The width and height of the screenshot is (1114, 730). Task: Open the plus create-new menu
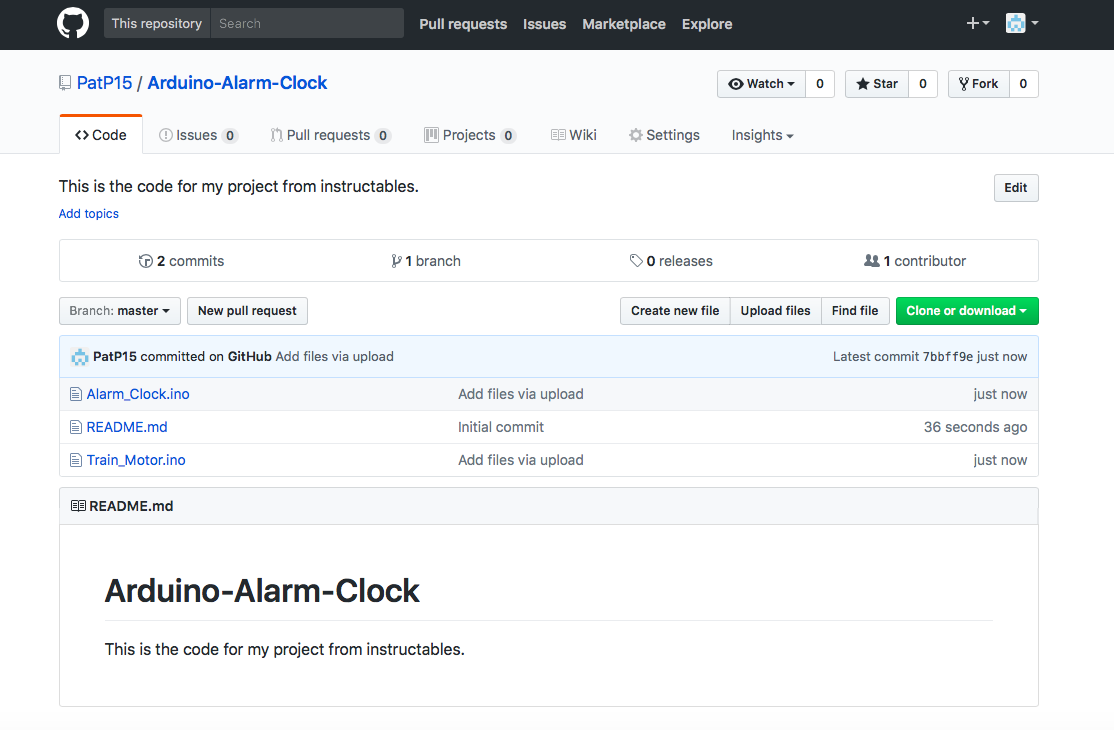click(x=978, y=23)
